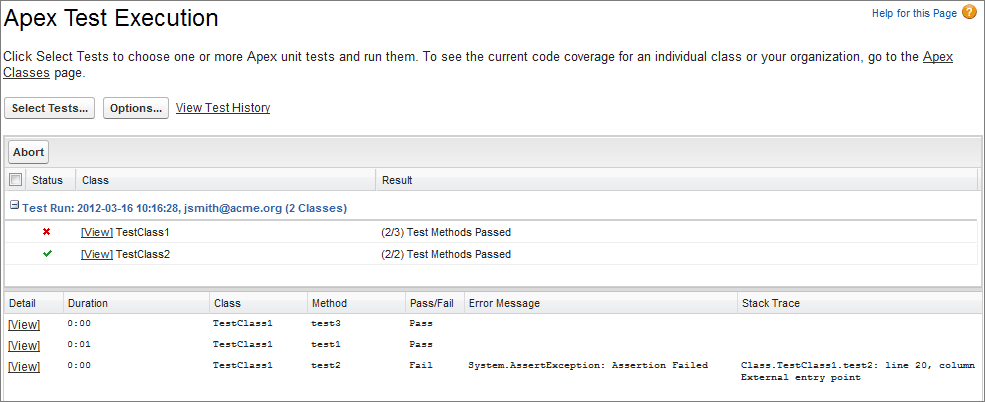This screenshot has width=985, height=402.
Task: Open detail View link for test1
Action: point(24,345)
